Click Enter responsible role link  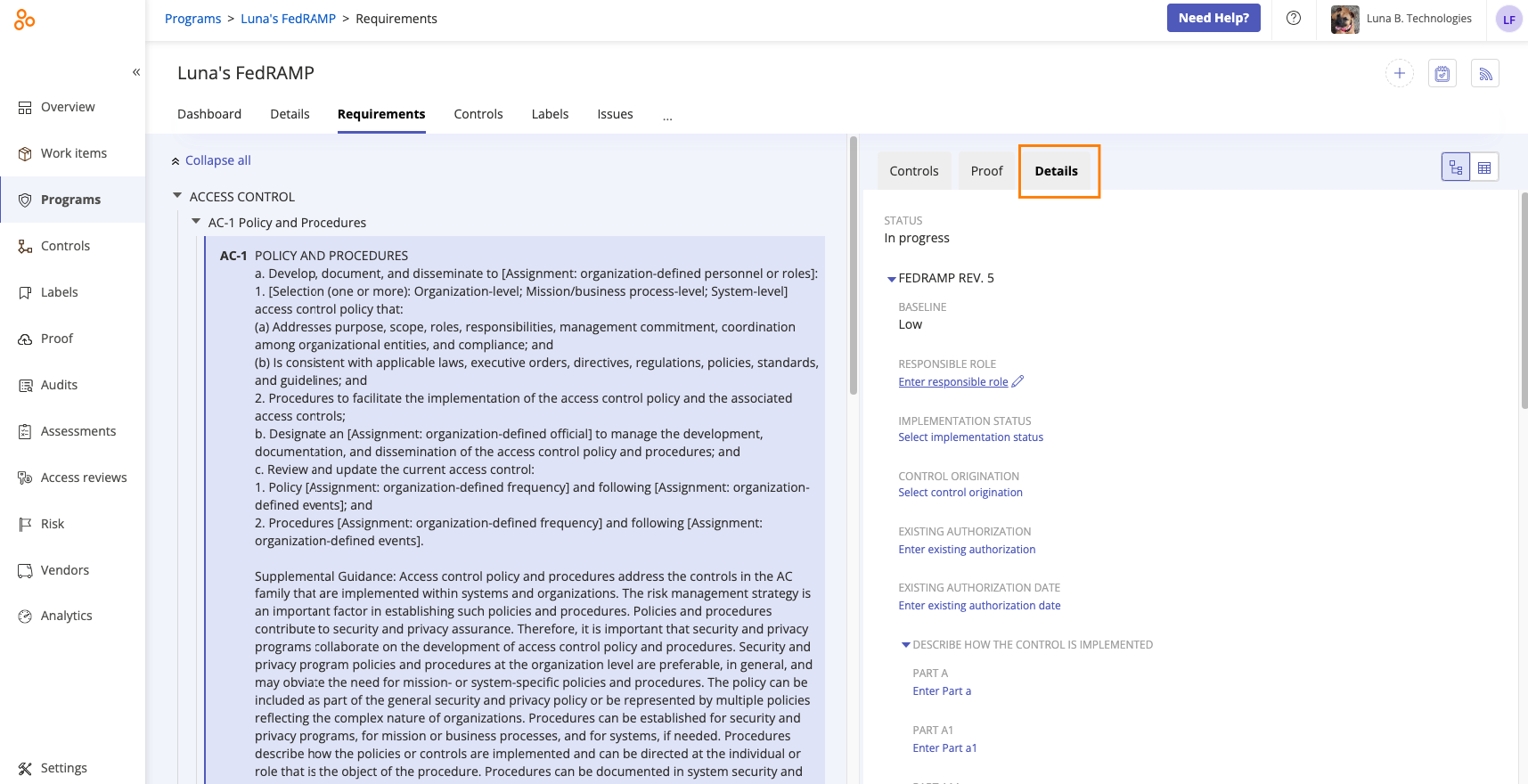[x=953, y=382]
